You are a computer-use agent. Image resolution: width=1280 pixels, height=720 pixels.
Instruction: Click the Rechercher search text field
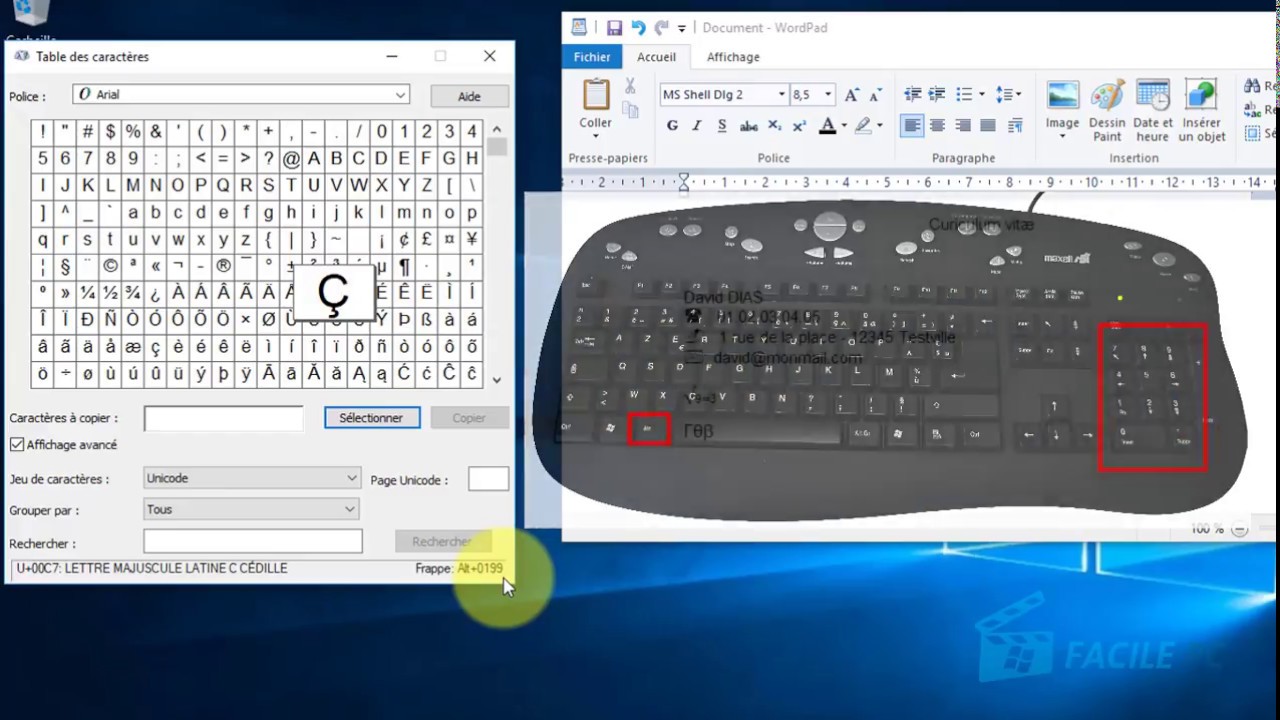[x=253, y=541]
